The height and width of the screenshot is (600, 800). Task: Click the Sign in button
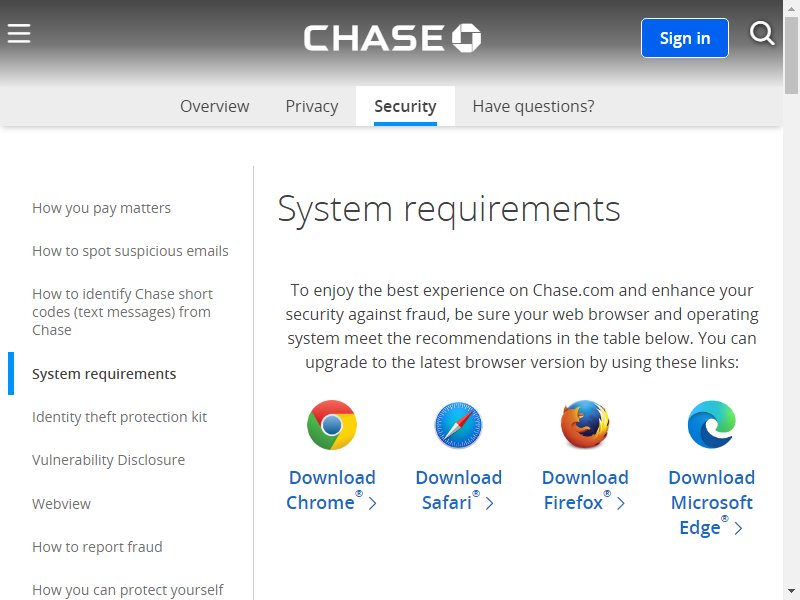click(685, 38)
